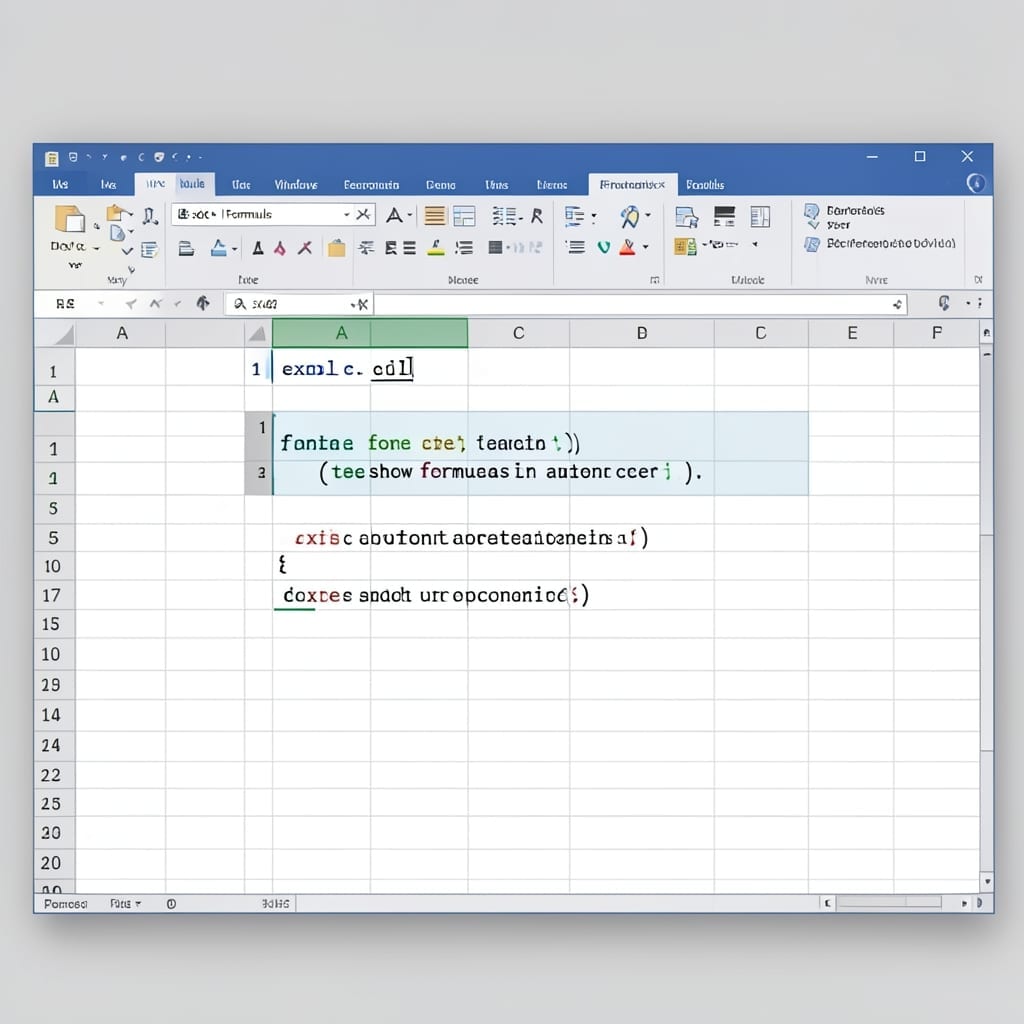1024x1024 pixels.
Task: Click the copy icon above the document icon
Action: [x=117, y=213]
